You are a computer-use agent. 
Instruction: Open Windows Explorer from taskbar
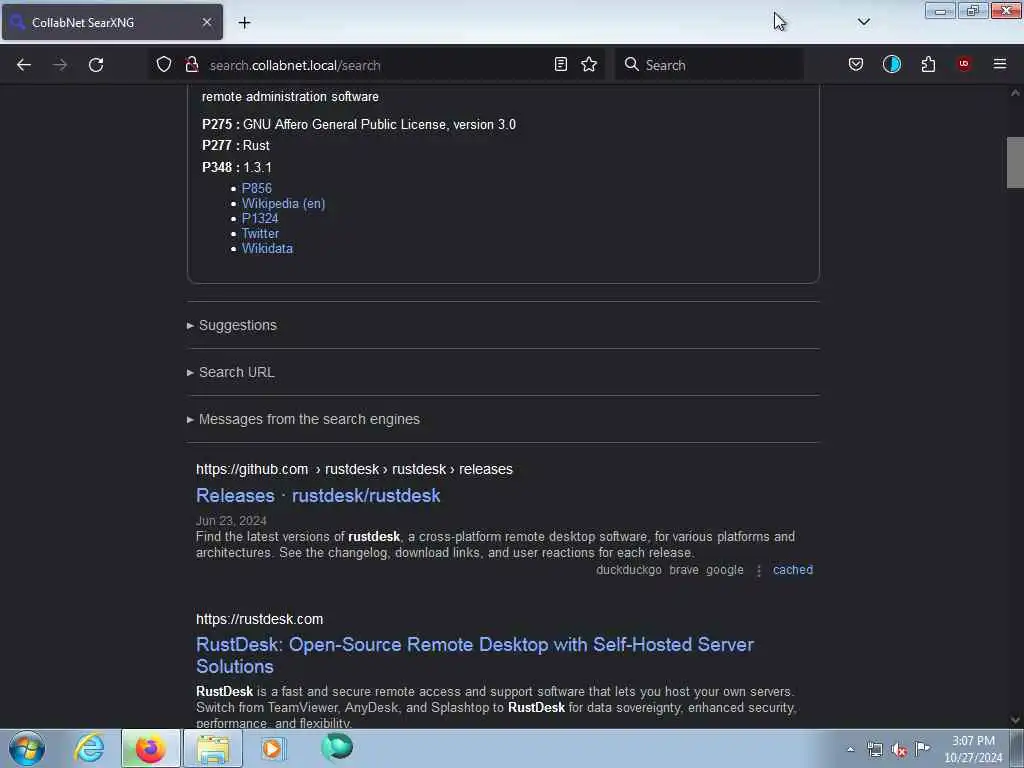213,748
